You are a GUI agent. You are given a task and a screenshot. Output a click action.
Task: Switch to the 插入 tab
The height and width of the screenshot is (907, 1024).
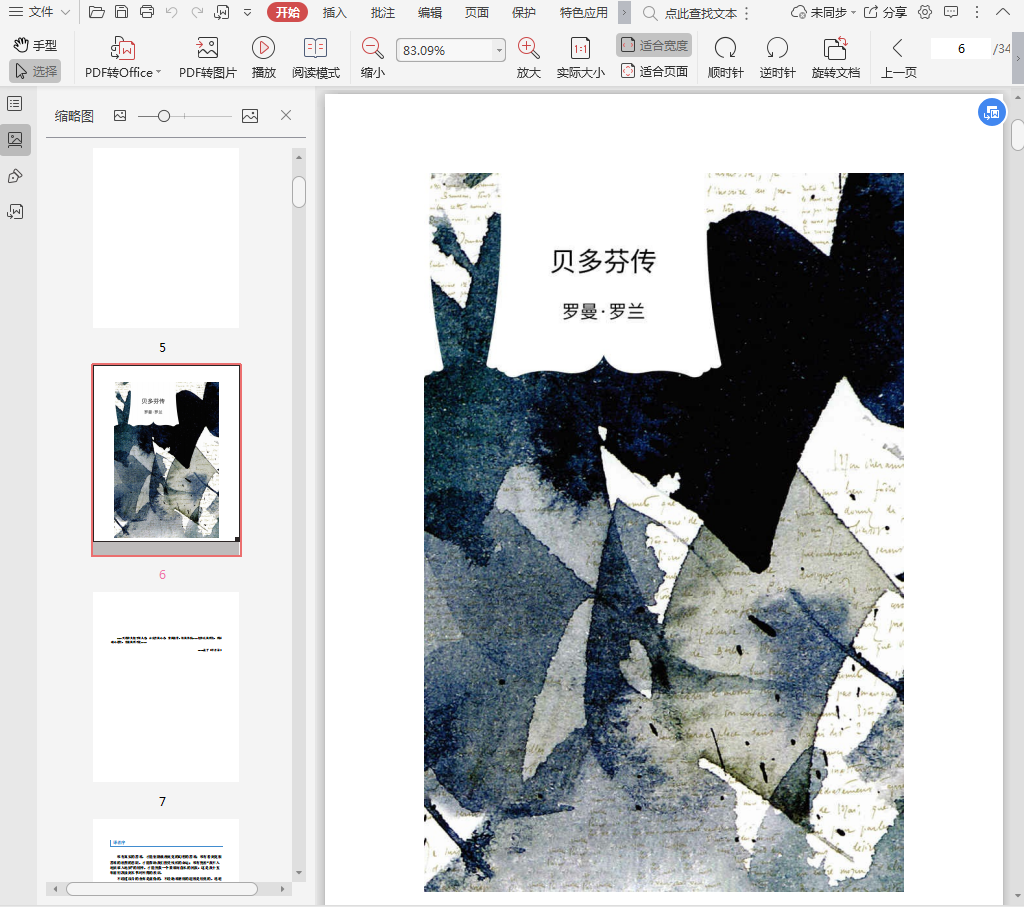click(334, 12)
